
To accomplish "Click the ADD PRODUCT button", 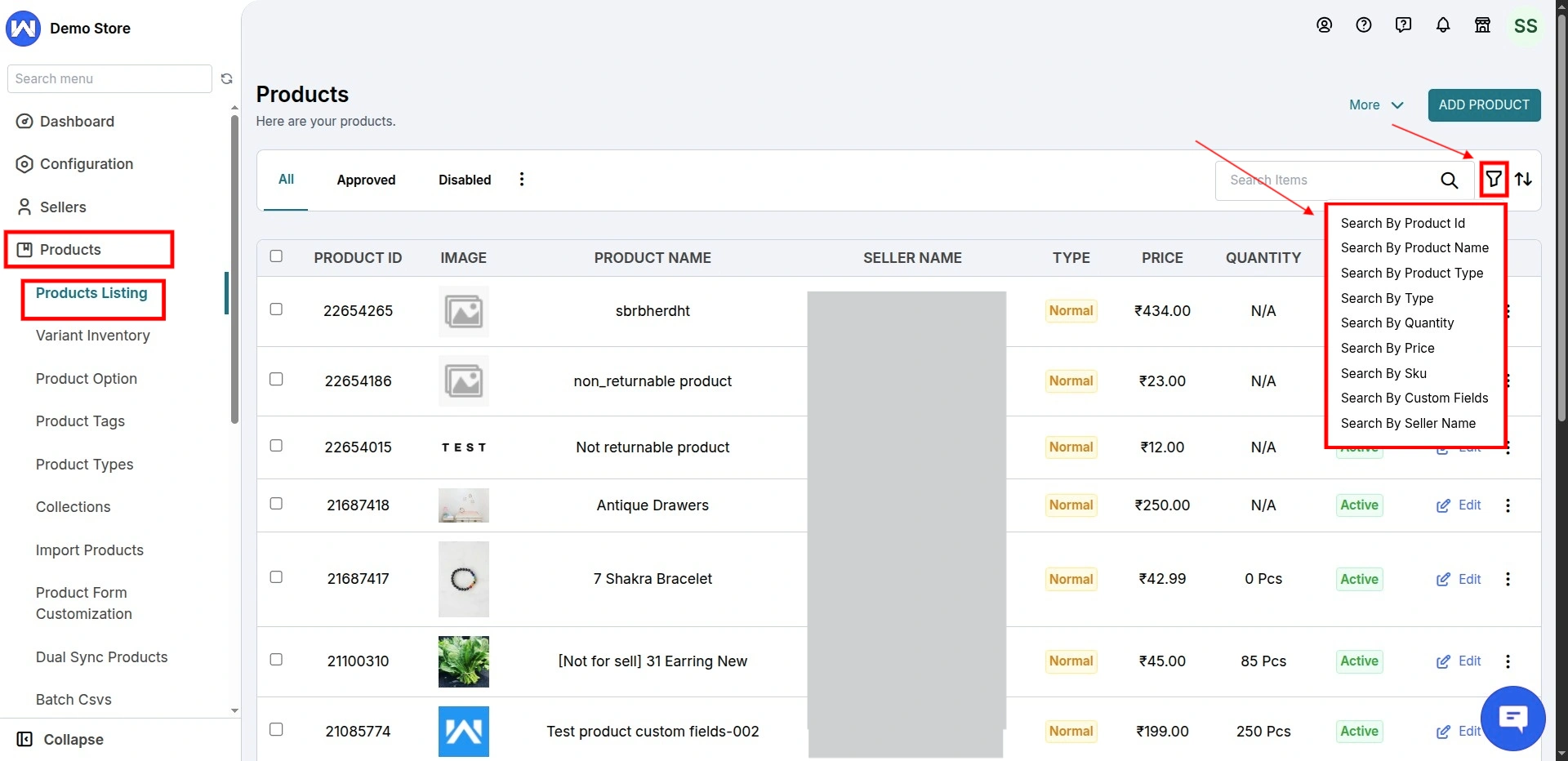I will tap(1484, 105).
